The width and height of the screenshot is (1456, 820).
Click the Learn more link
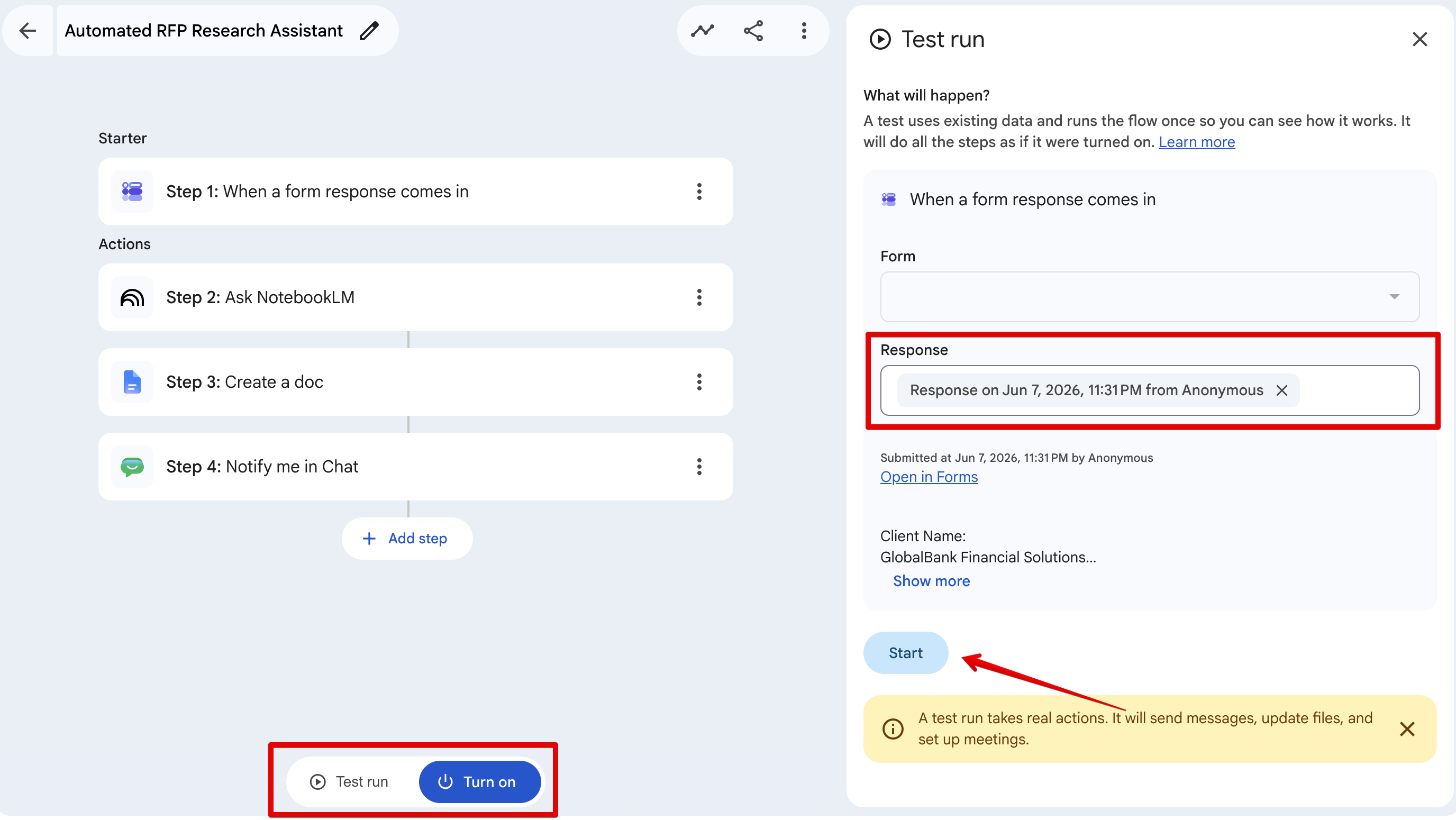coord(1197,142)
